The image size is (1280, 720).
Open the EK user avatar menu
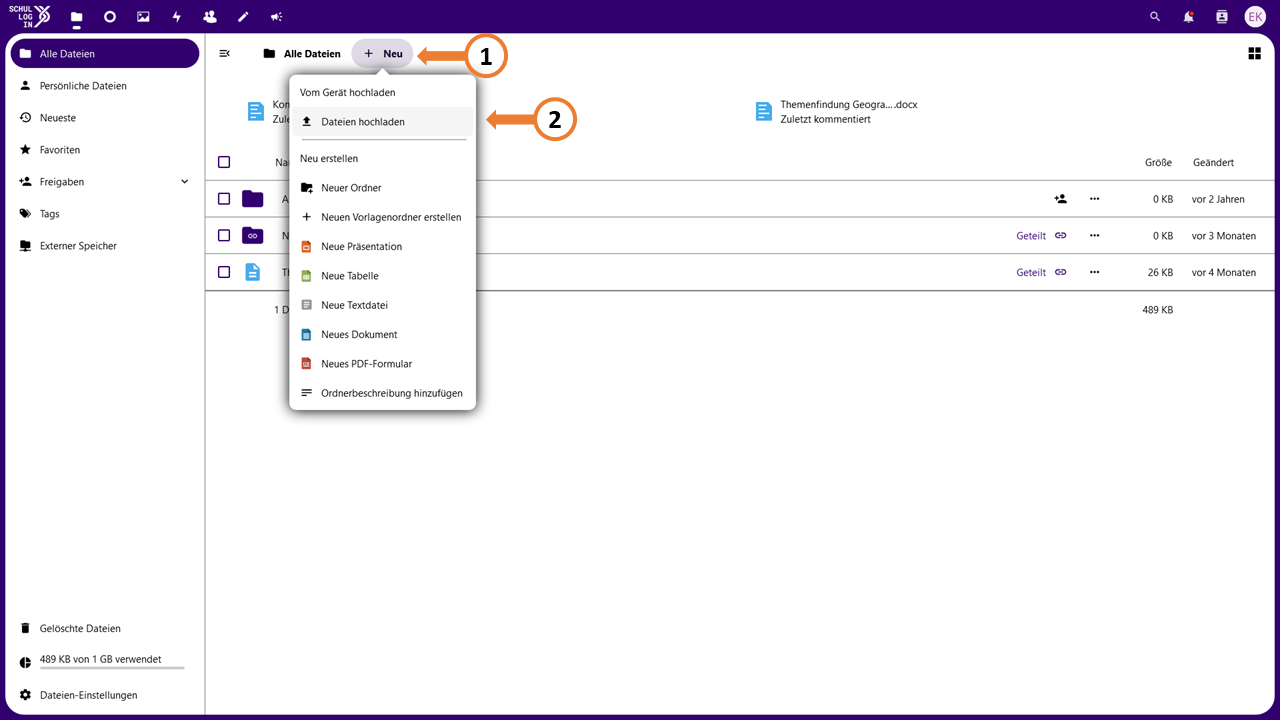click(x=1255, y=17)
